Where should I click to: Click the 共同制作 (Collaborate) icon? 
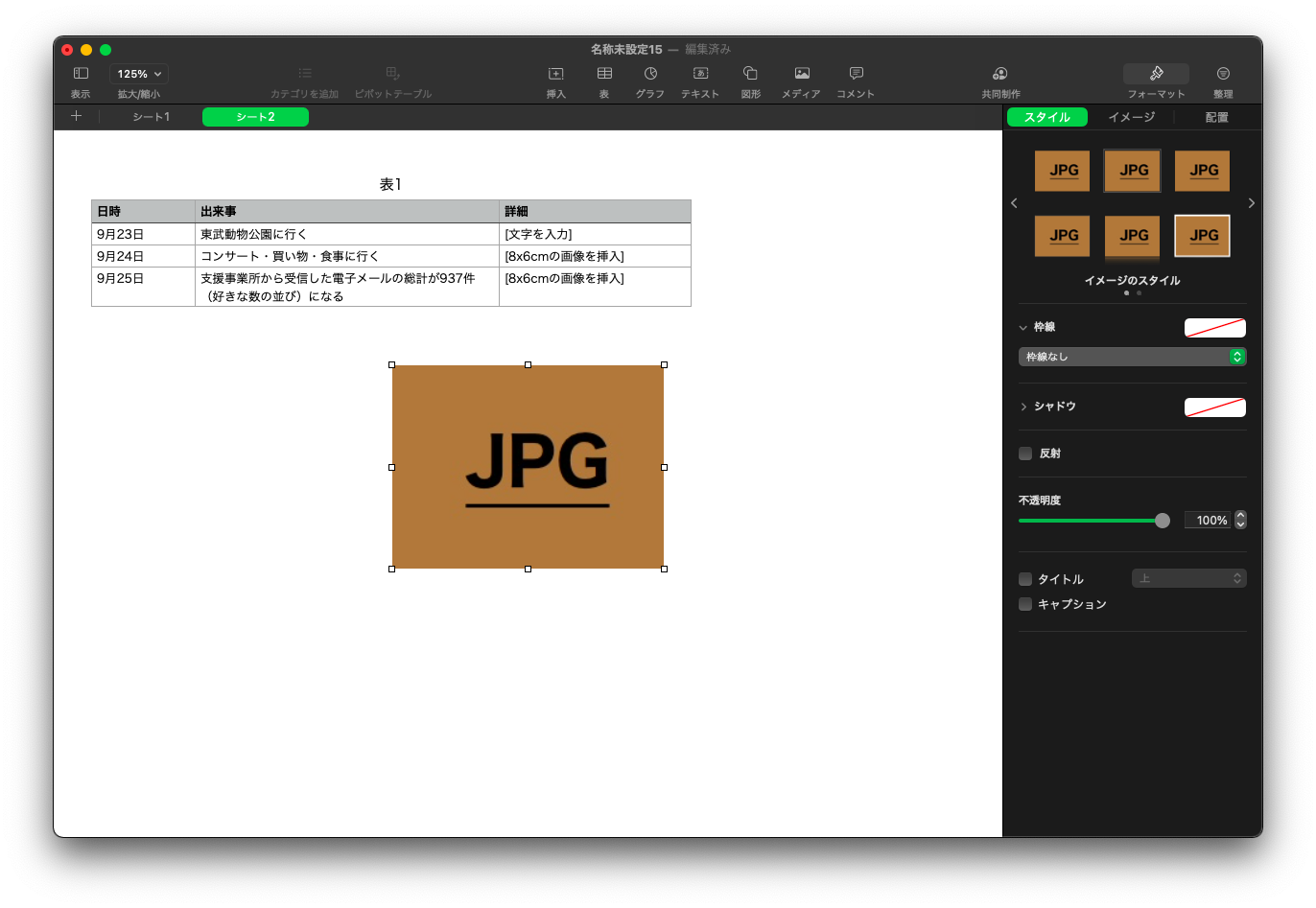point(1000,74)
